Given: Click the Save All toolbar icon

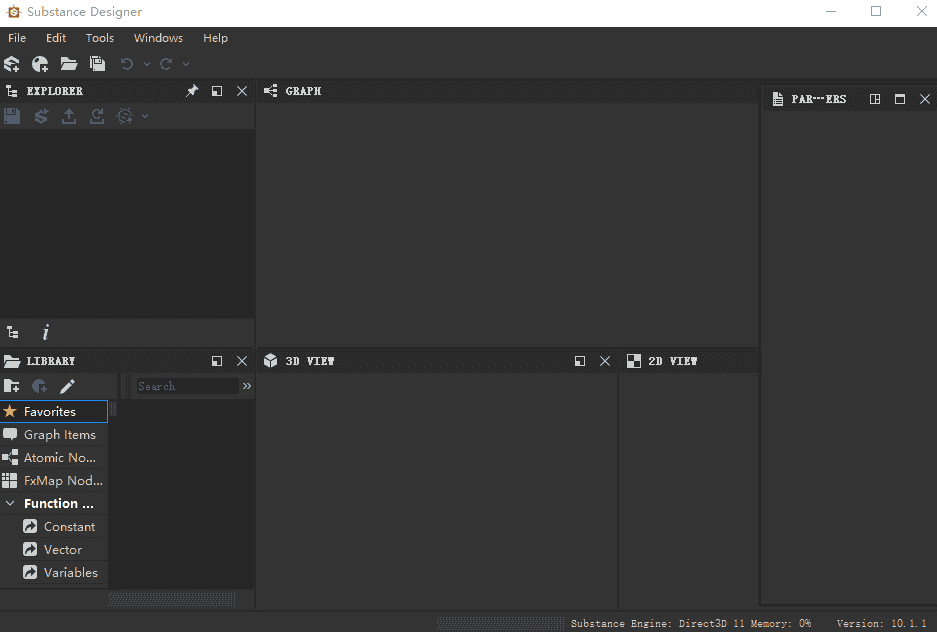Looking at the screenshot, I should (x=97, y=64).
